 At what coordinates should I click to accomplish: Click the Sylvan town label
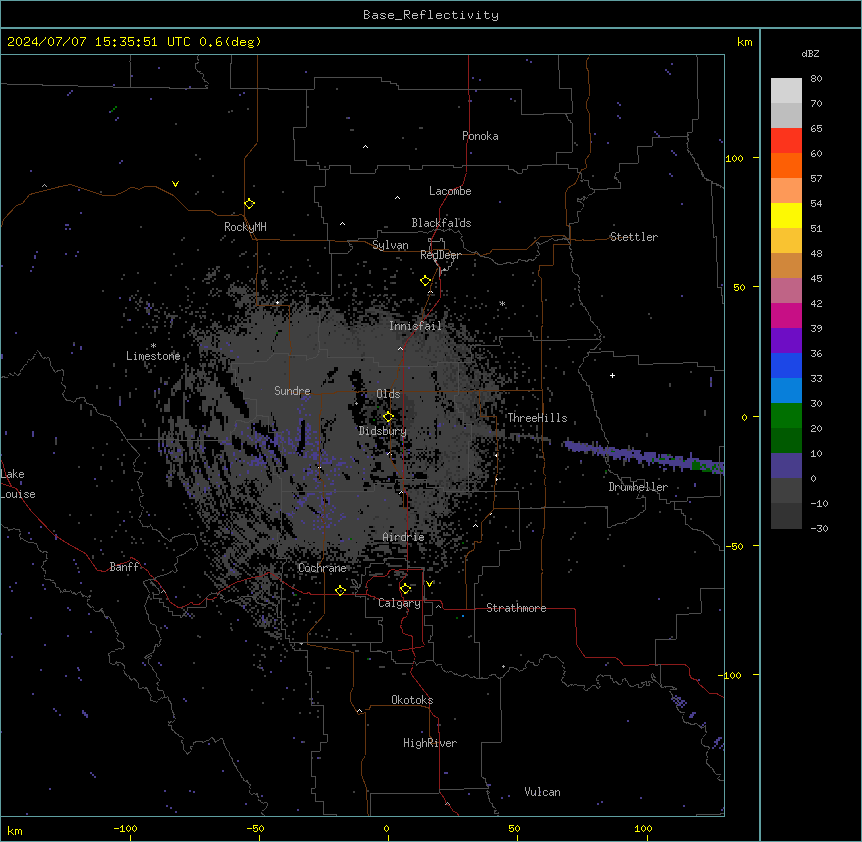point(390,245)
